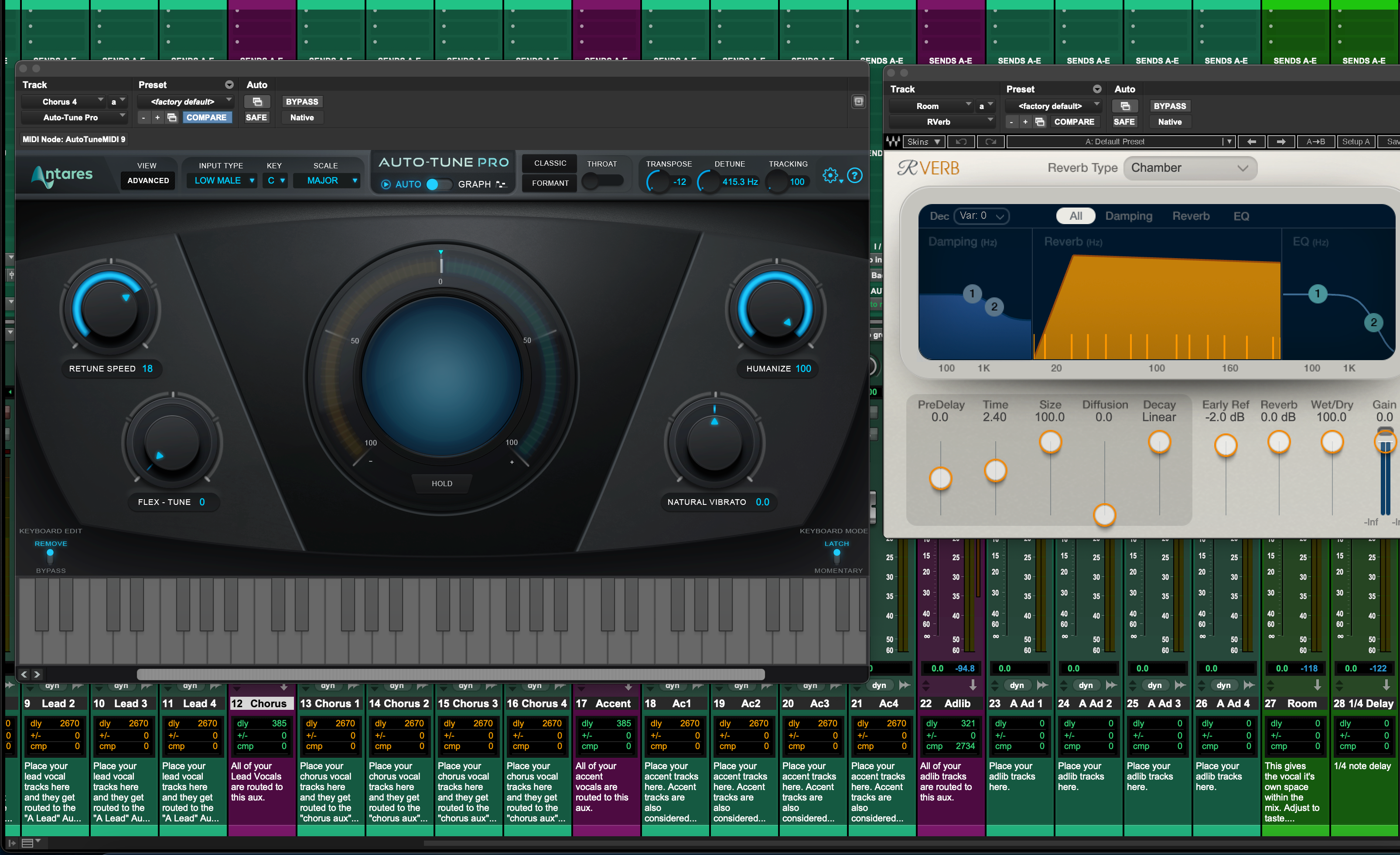Open the Auto-Tune settings gear icon
Image resolution: width=1400 pixels, height=855 pixels.
point(831,176)
